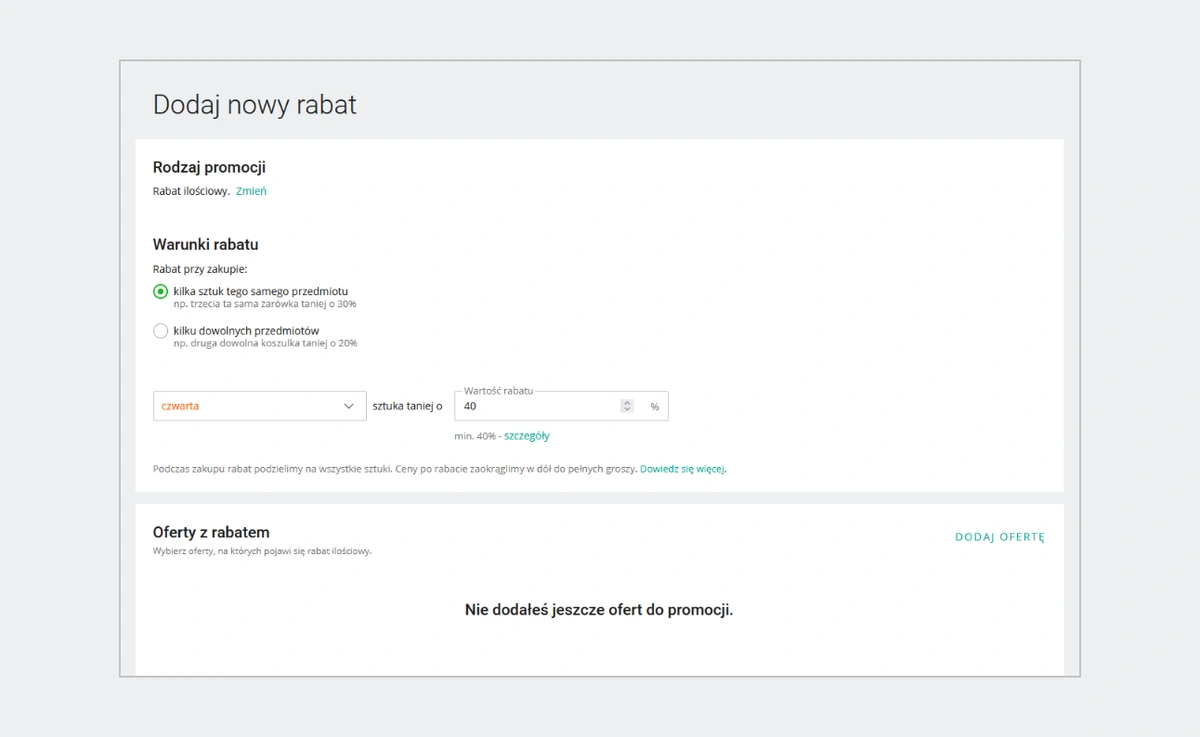The width and height of the screenshot is (1200, 737).
Task: Open the 'czwarta' item-number dropdown
Action: tap(259, 406)
